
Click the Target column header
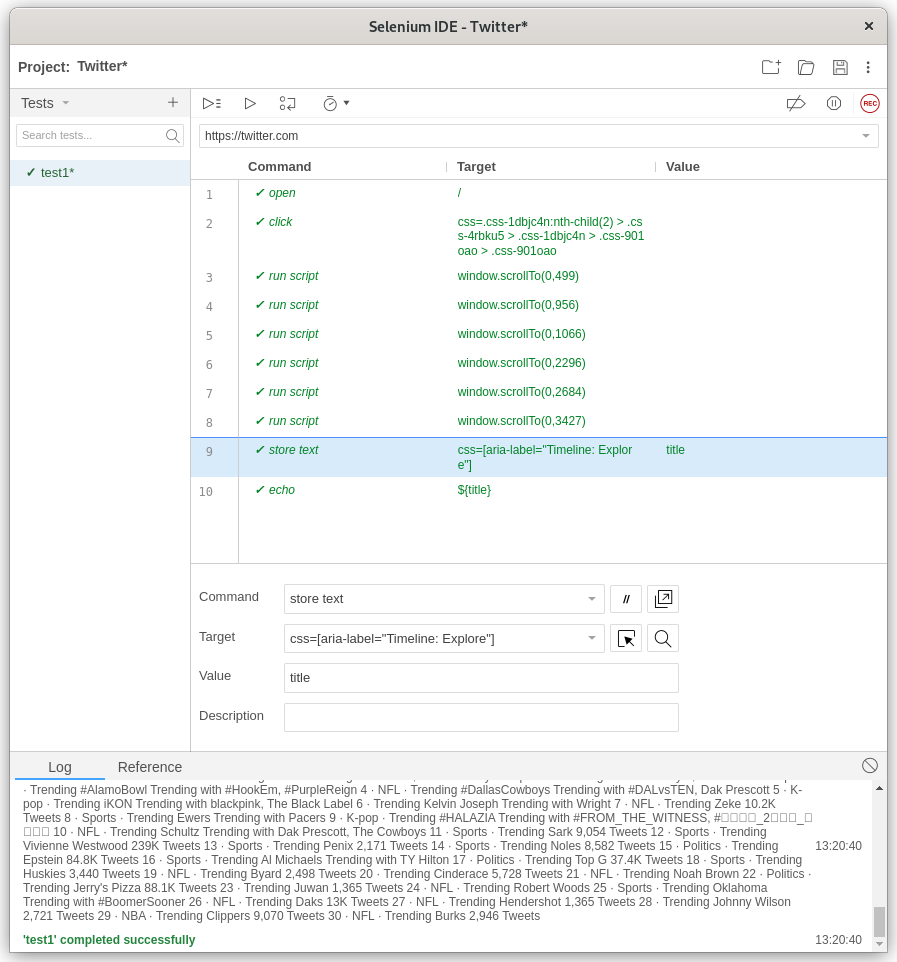tap(476, 167)
